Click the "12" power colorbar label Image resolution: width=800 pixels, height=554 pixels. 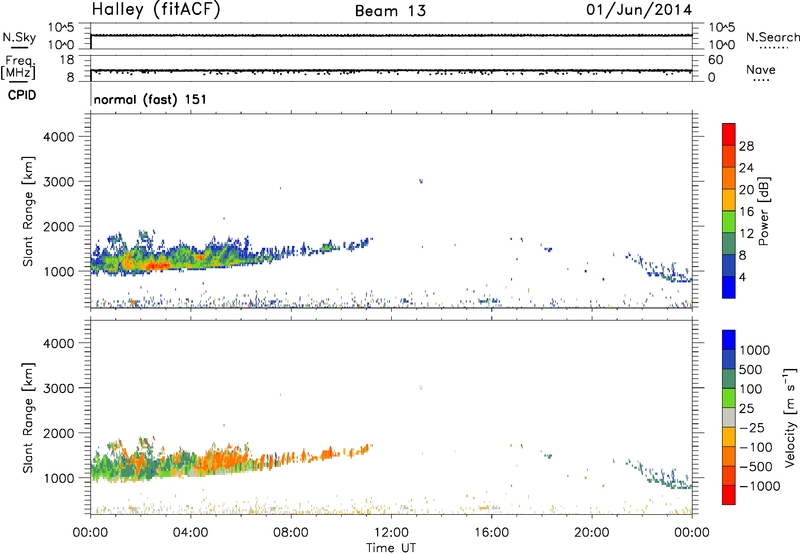click(746, 233)
